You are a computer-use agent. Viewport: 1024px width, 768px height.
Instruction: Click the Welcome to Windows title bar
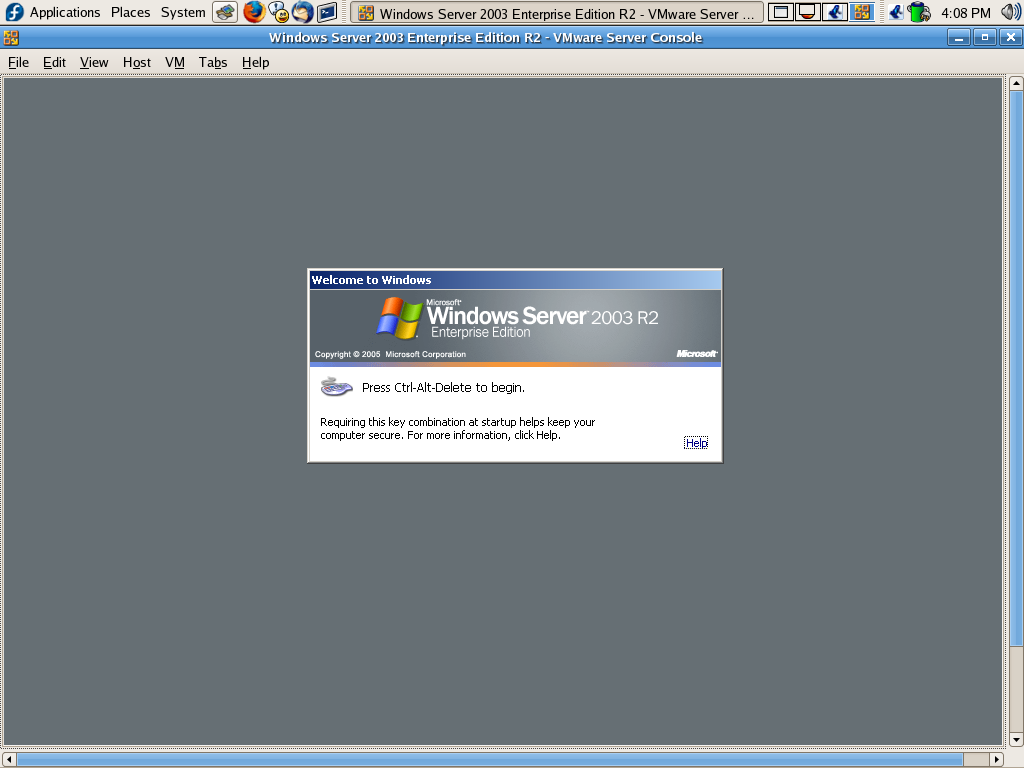(x=515, y=280)
